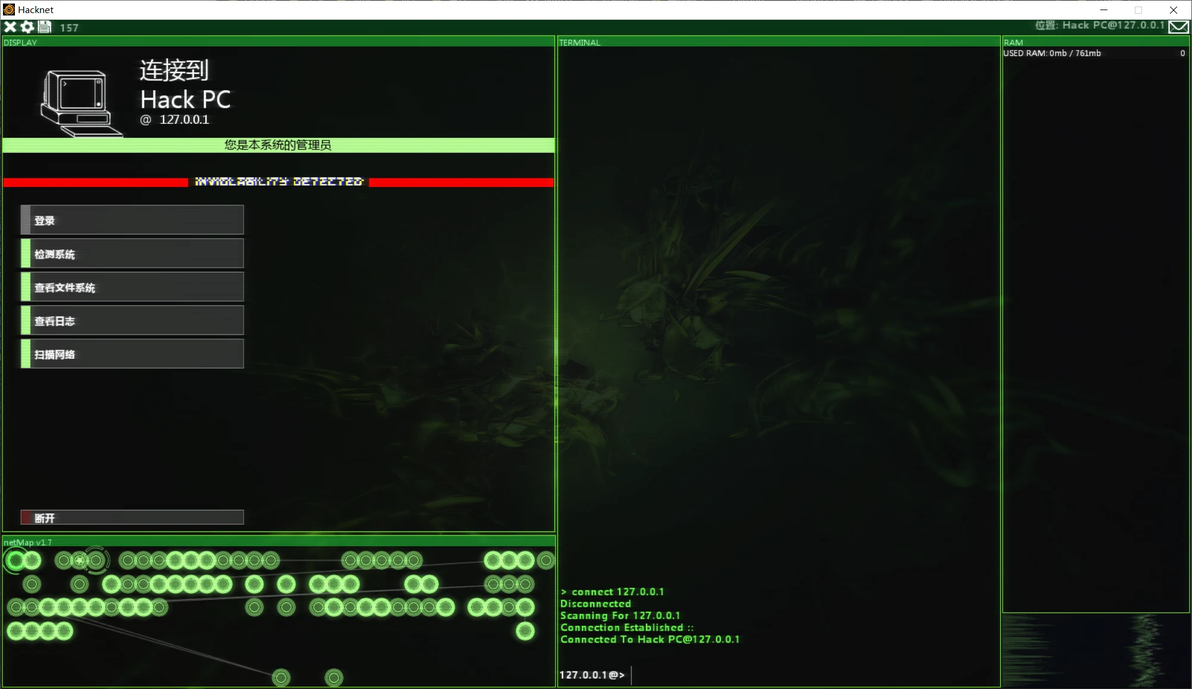Click the '> connect 127.0.0.1' terminal line
This screenshot has width=1192, height=689.
[x=612, y=592]
